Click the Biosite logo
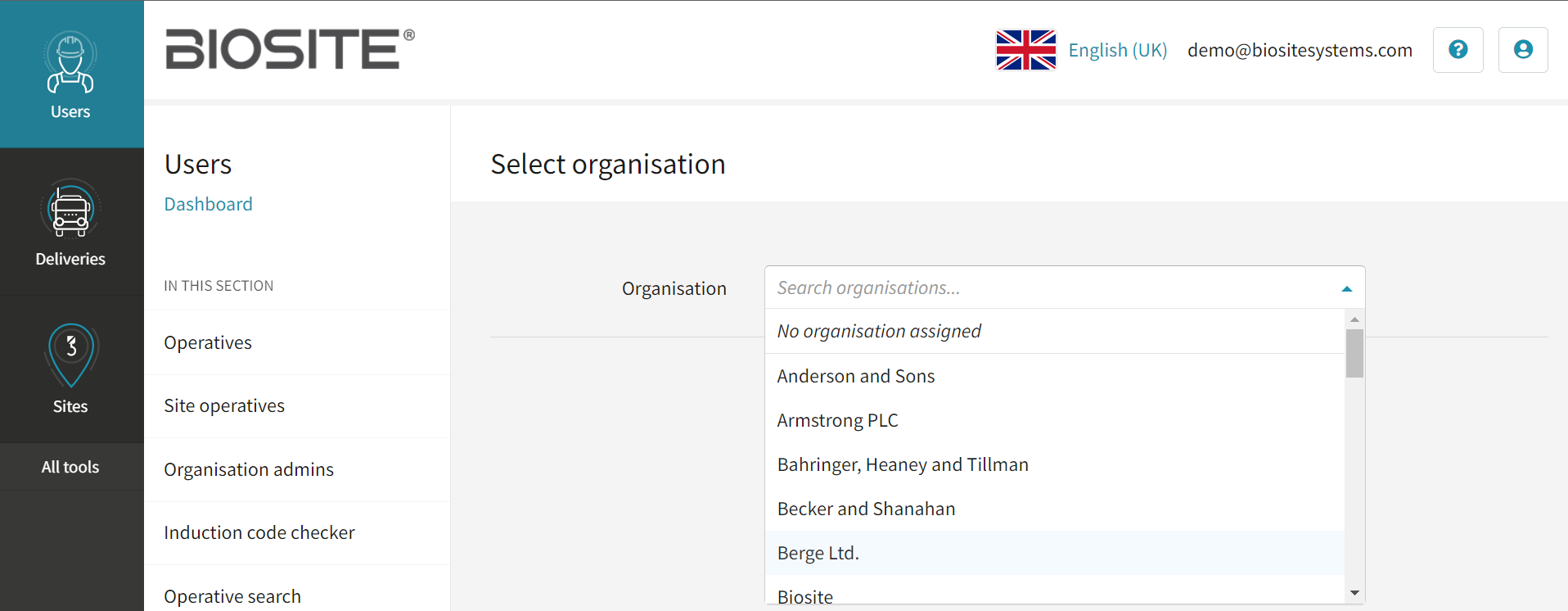The height and width of the screenshot is (611, 1568). (x=291, y=49)
